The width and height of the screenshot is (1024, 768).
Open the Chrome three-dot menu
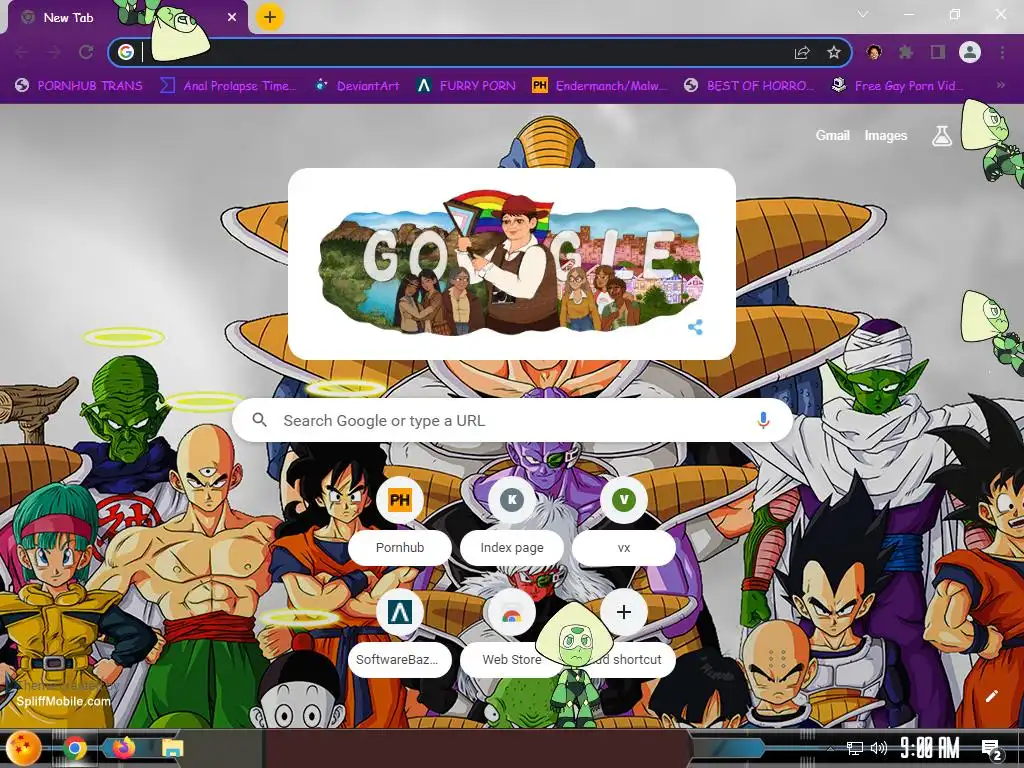click(x=1002, y=52)
